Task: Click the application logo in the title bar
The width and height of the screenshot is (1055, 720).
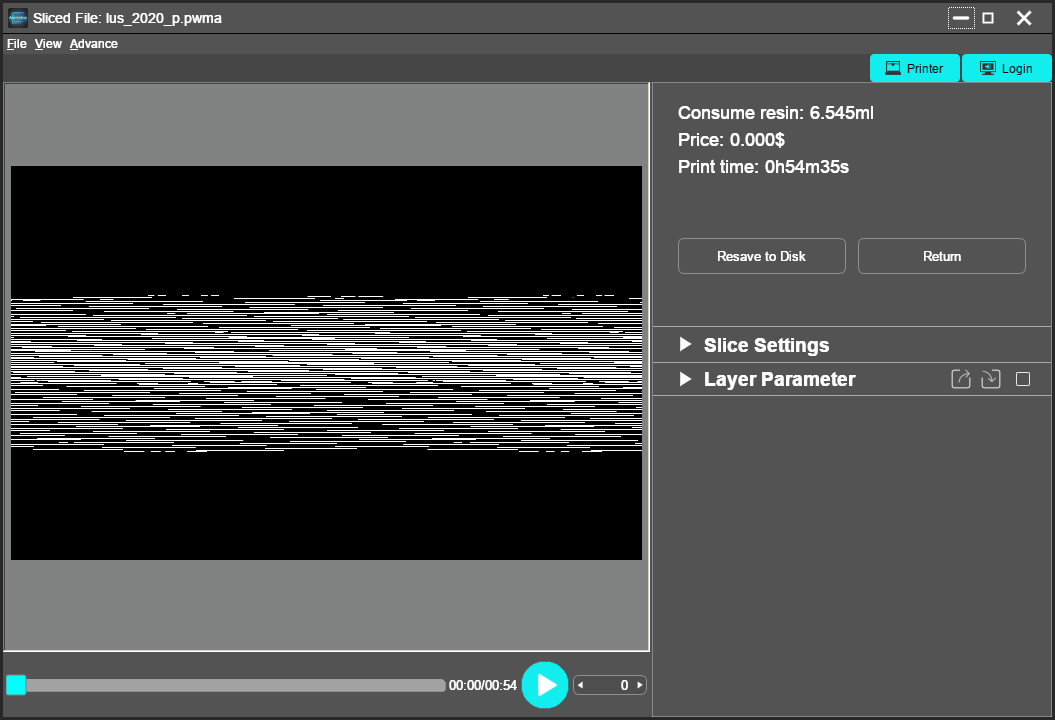Action: click(x=19, y=17)
